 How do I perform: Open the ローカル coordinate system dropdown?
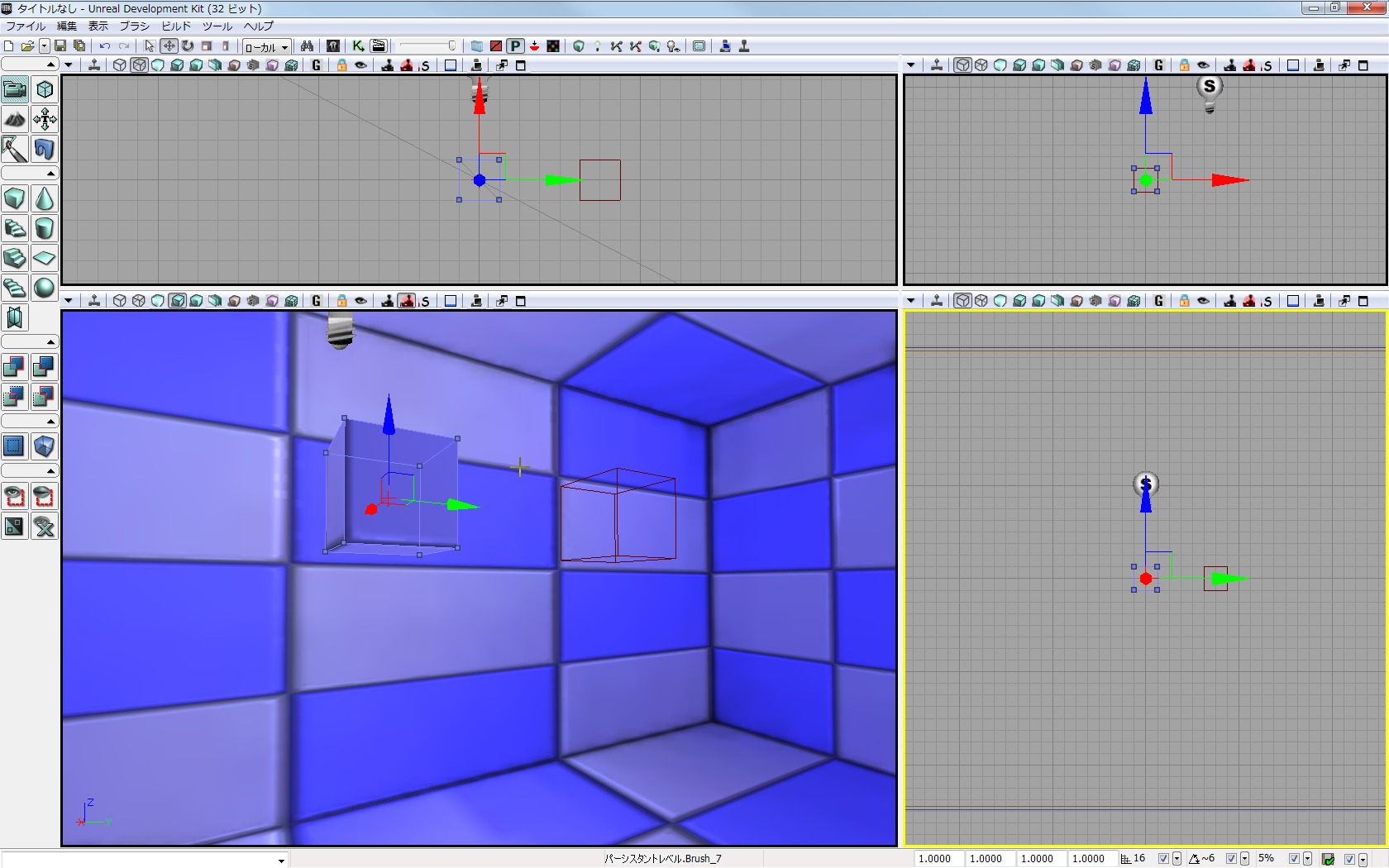pyautogui.click(x=266, y=47)
